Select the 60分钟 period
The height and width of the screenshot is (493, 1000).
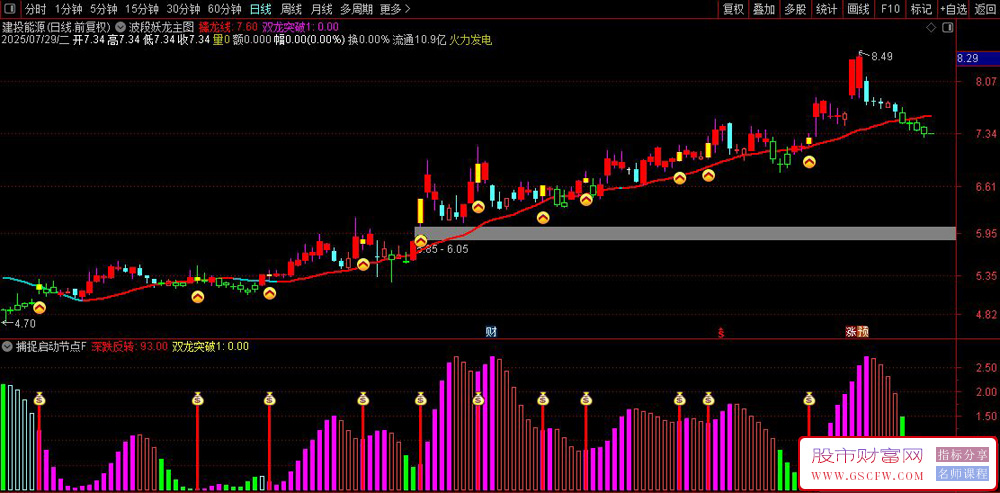click(x=224, y=10)
